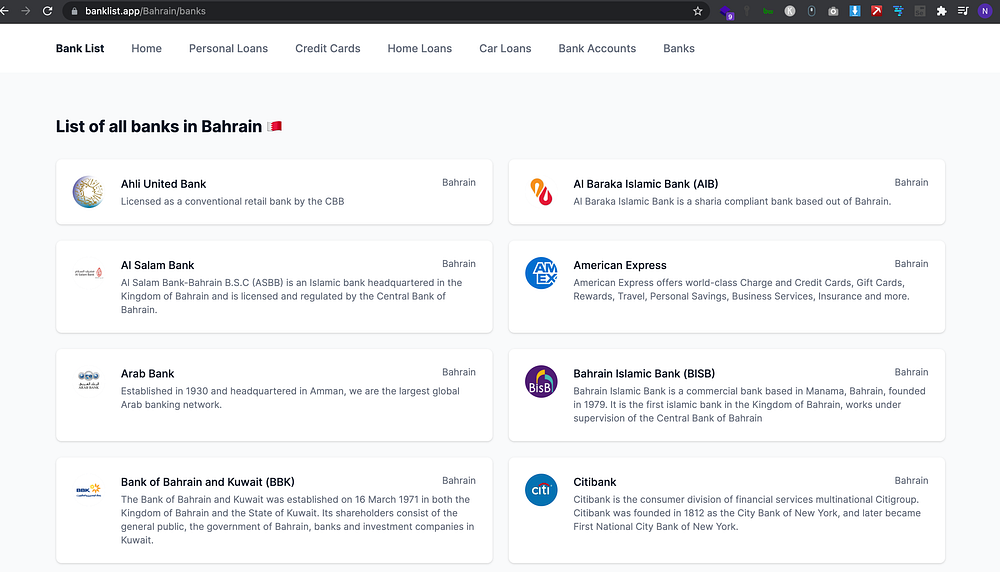Open Al Baraka Islamic Bank (AIB) title
The width and height of the screenshot is (1000, 572).
pyautogui.click(x=645, y=184)
